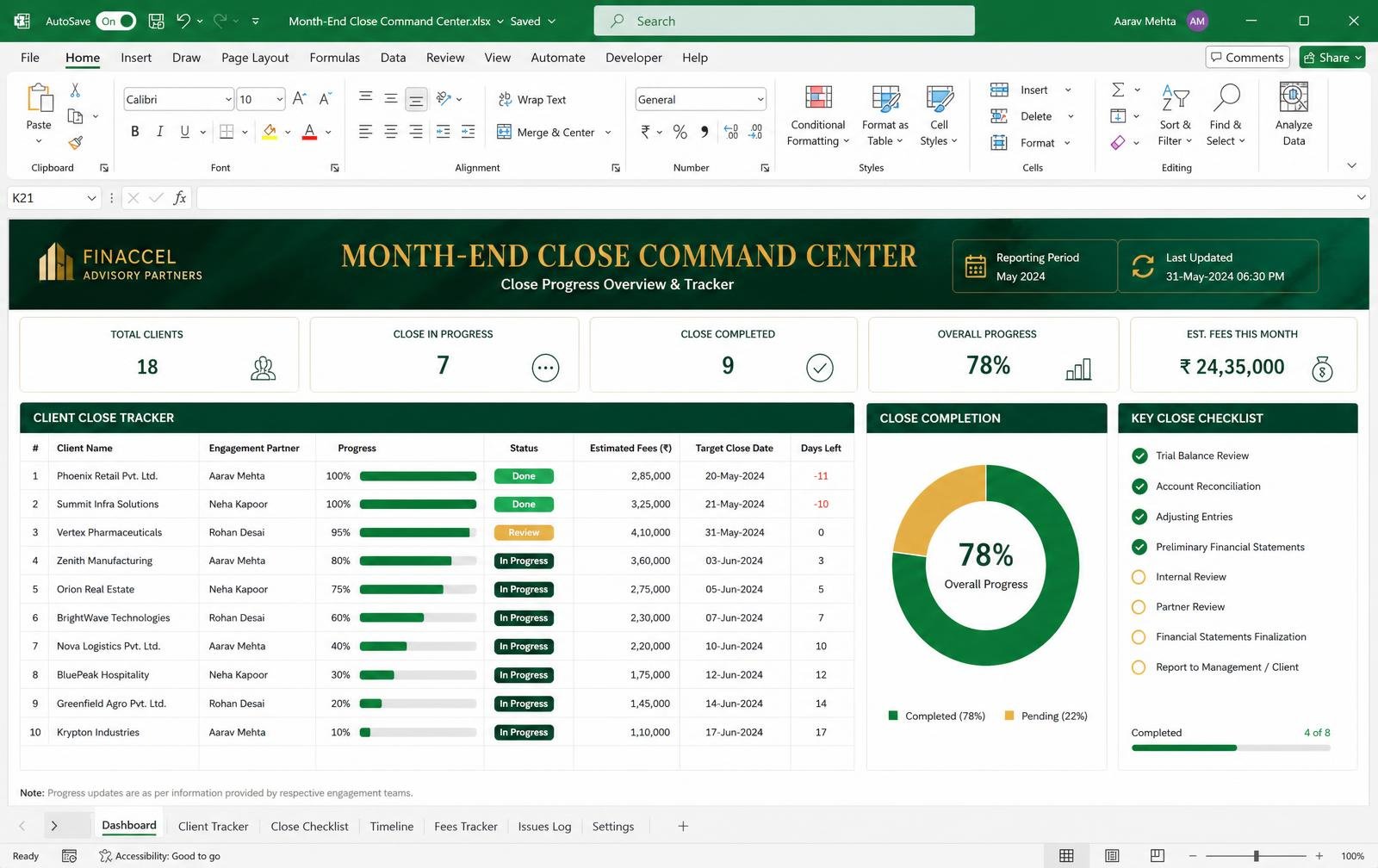Uncheck Account Reconciliation checklist item
The image size is (1378, 868).
(1139, 487)
